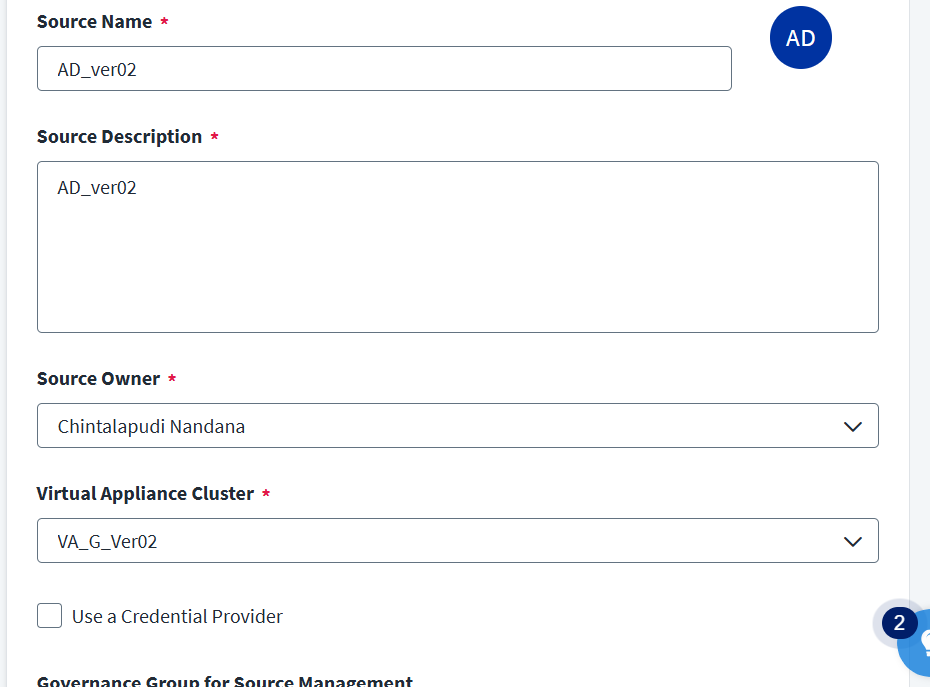Click the required asterisk beside Source Name

click(164, 22)
